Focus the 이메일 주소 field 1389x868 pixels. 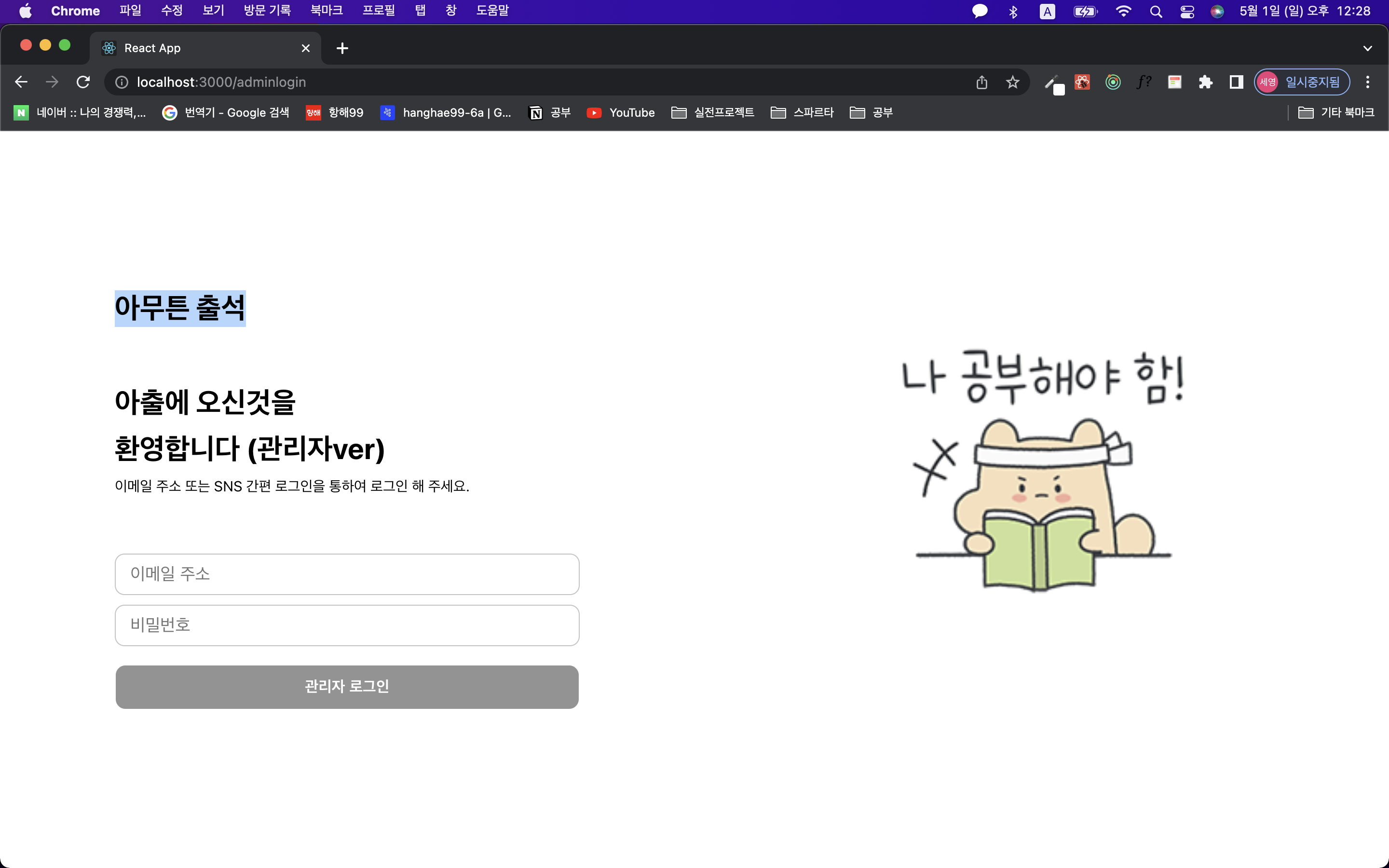[347, 574]
